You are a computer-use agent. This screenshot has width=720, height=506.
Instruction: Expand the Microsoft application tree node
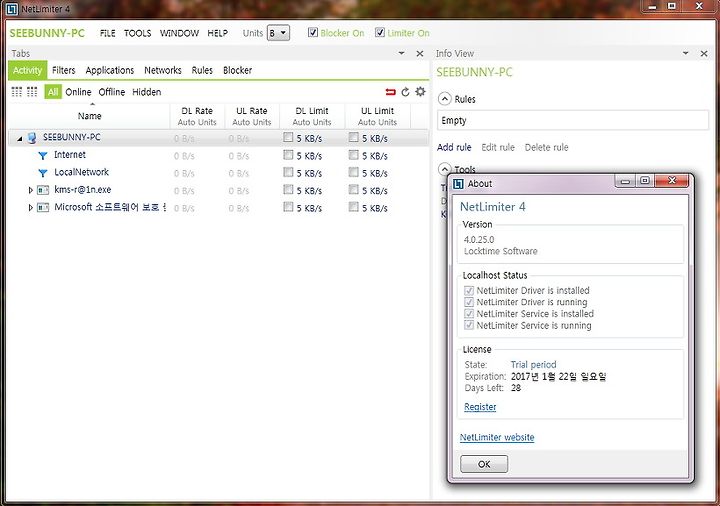pos(30,208)
